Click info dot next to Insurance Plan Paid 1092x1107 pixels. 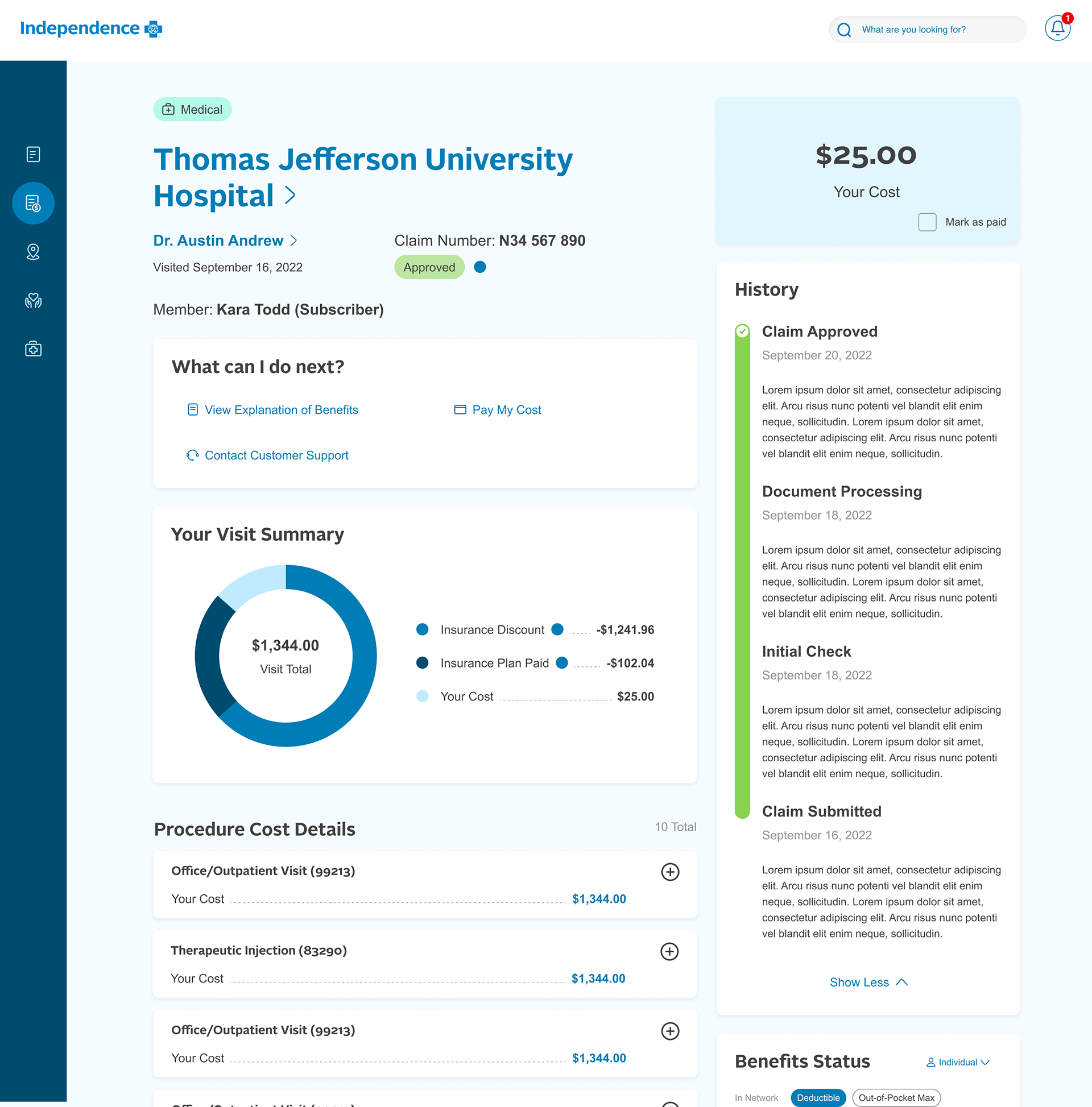coord(562,662)
